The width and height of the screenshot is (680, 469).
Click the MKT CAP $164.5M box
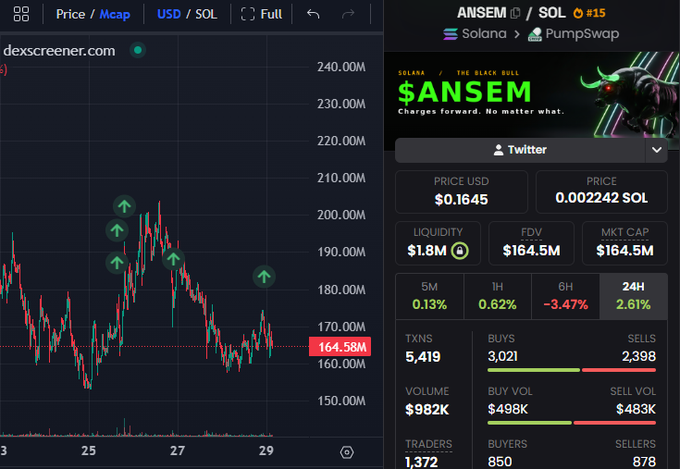(624, 243)
